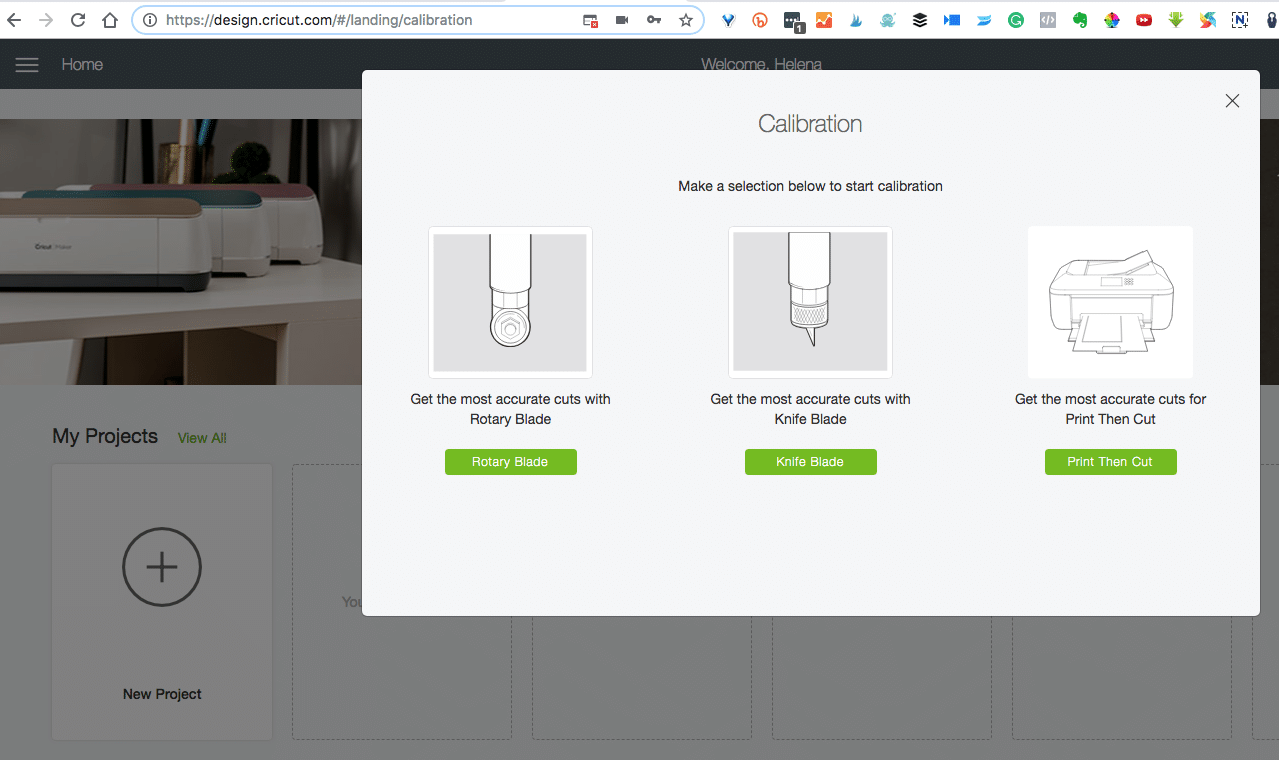The height and width of the screenshot is (760, 1279).
Task: Open the Evernote elephant extension icon
Action: (1080, 20)
